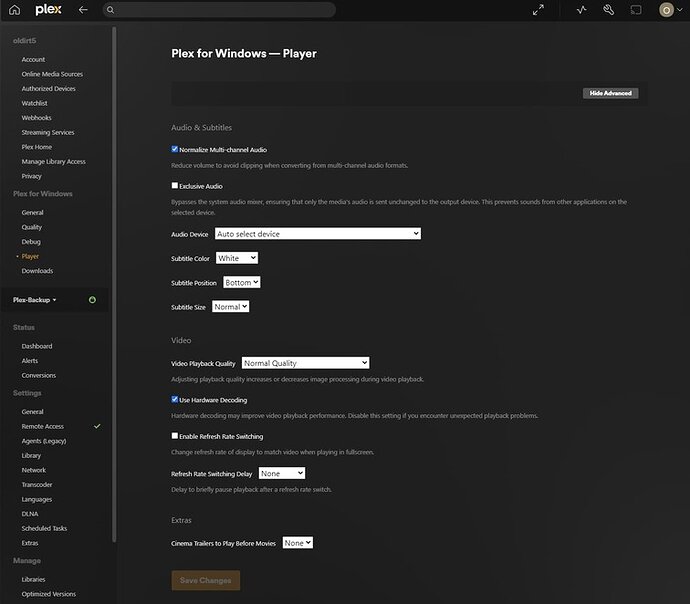The width and height of the screenshot is (690, 604).
Task: Open Languages settings in sidebar
Action: point(37,499)
